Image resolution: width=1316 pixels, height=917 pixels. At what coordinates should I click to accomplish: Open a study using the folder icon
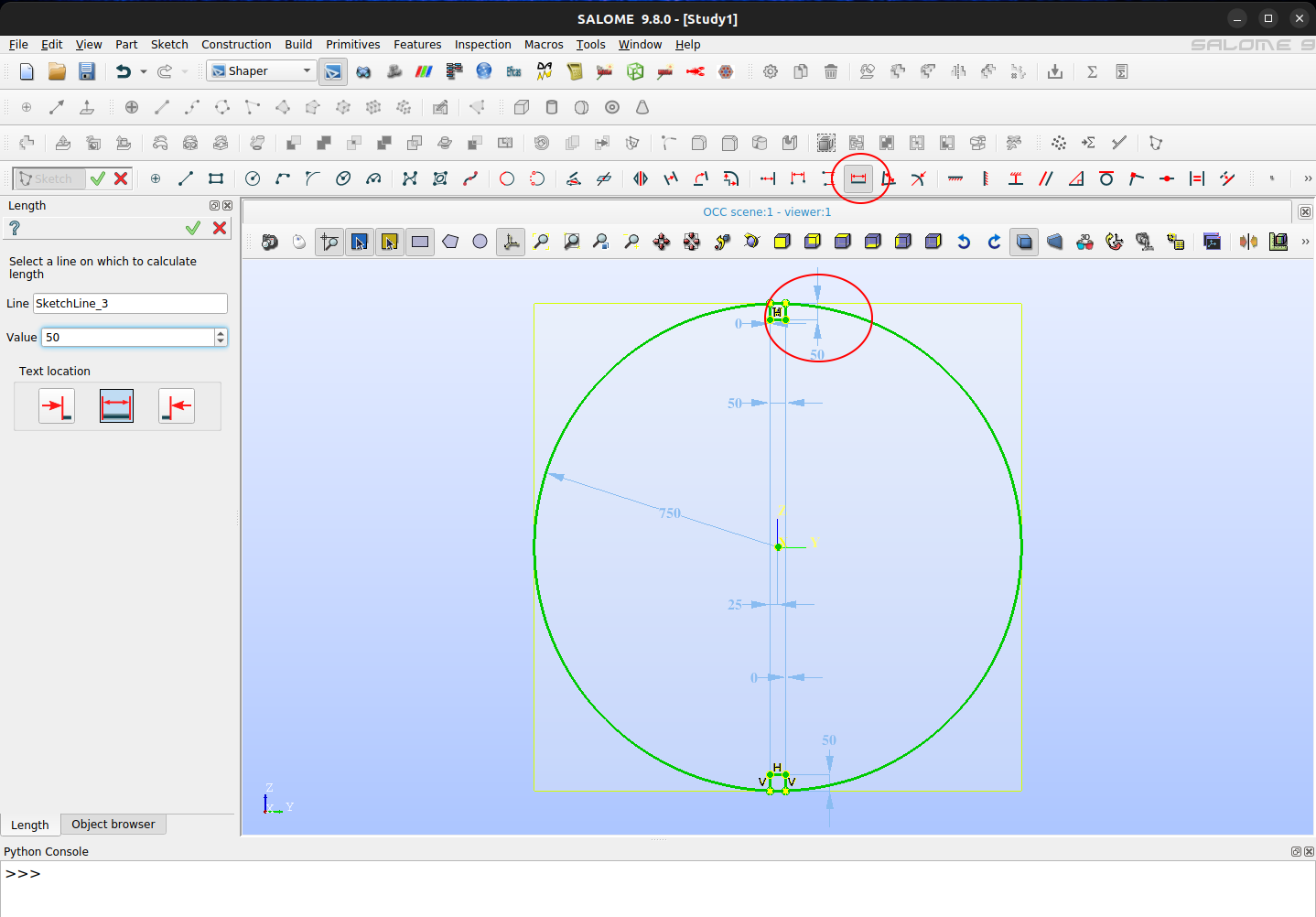click(x=57, y=71)
